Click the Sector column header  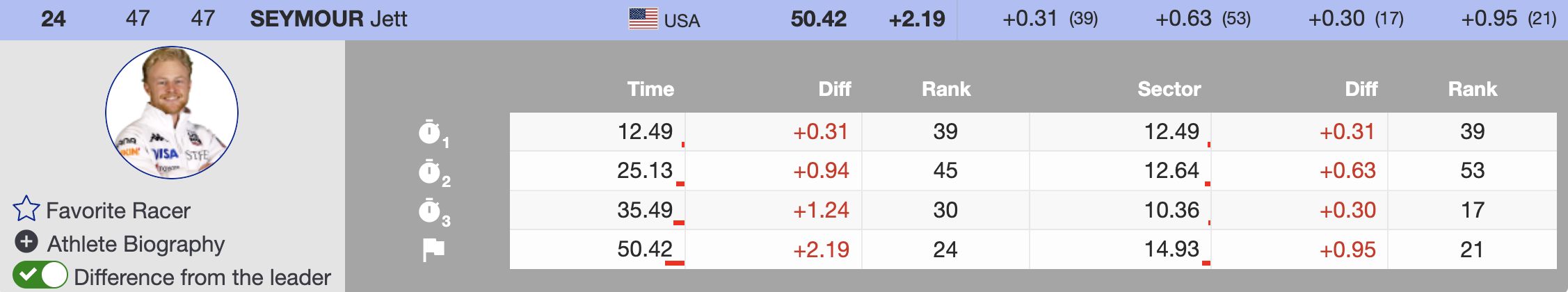pyautogui.click(x=1169, y=89)
